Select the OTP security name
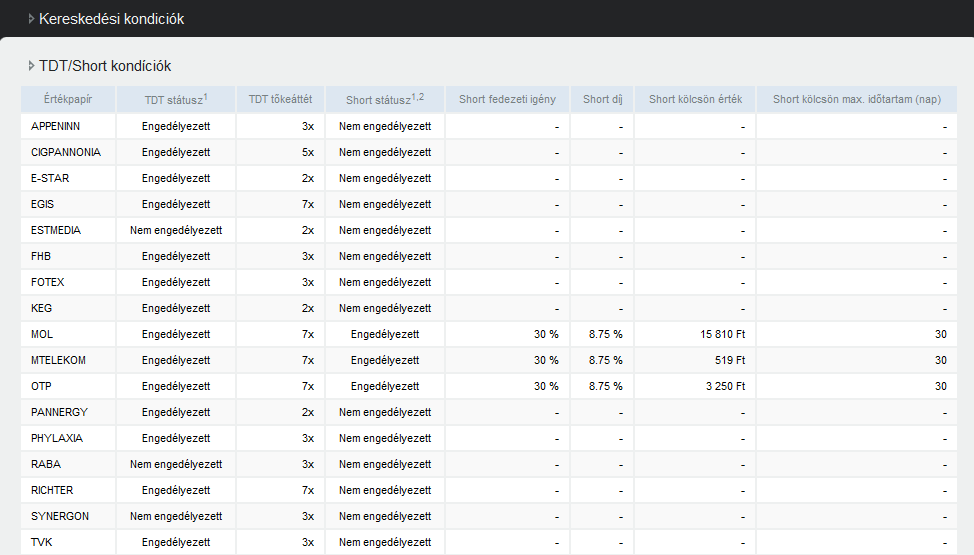The height and width of the screenshot is (555, 974). click(42, 387)
